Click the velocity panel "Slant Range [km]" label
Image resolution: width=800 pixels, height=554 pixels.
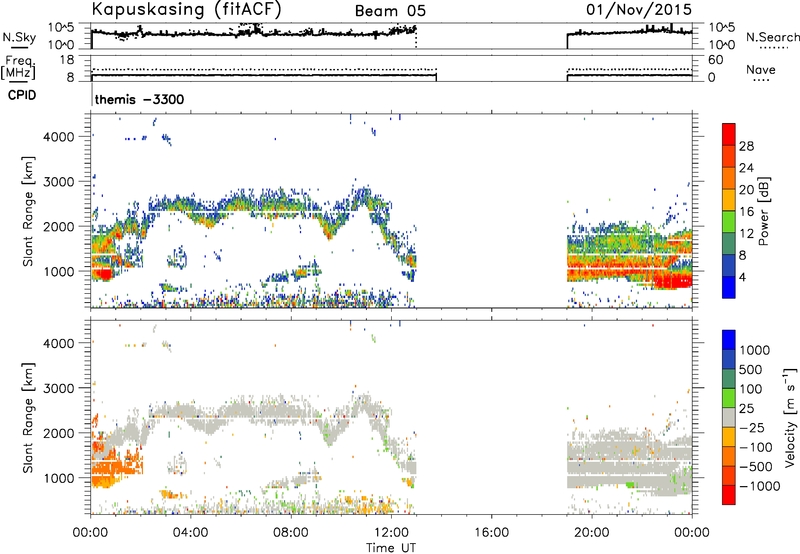tap(28, 418)
